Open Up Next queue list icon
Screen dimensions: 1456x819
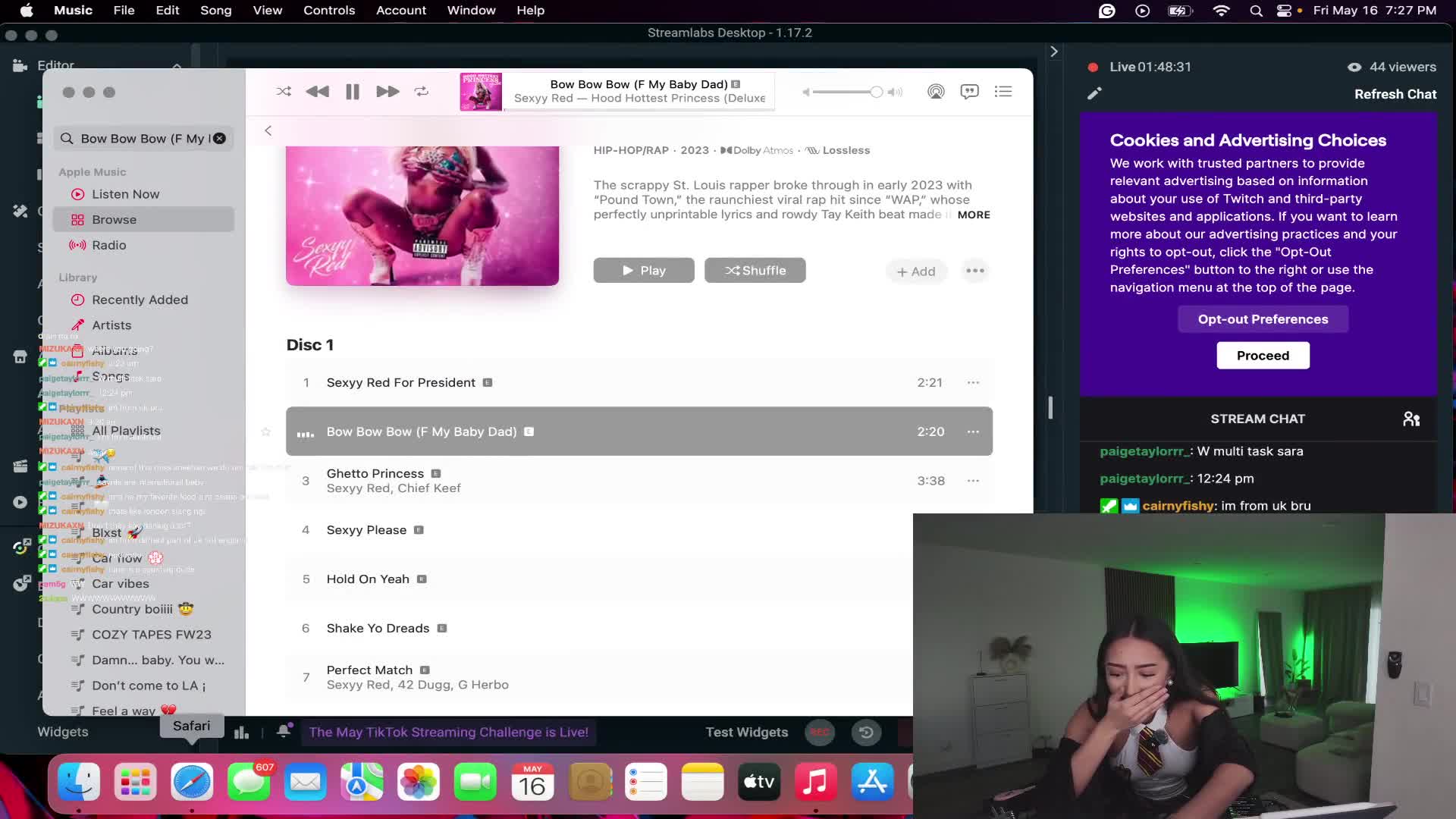coord(1003,92)
